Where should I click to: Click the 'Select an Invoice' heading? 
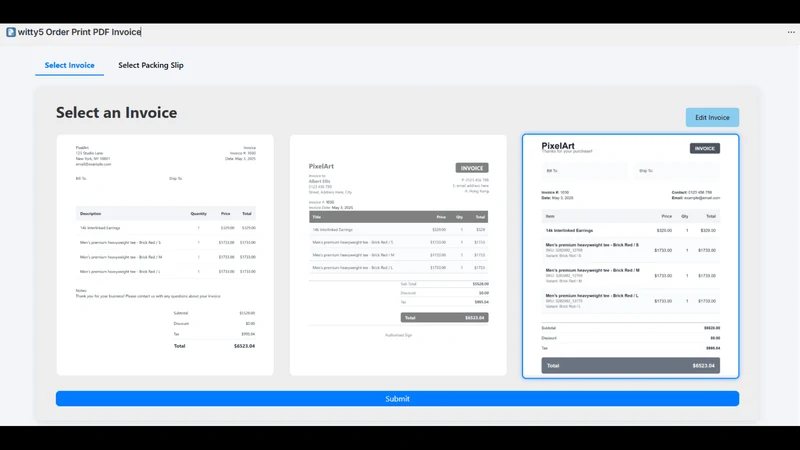[116, 112]
